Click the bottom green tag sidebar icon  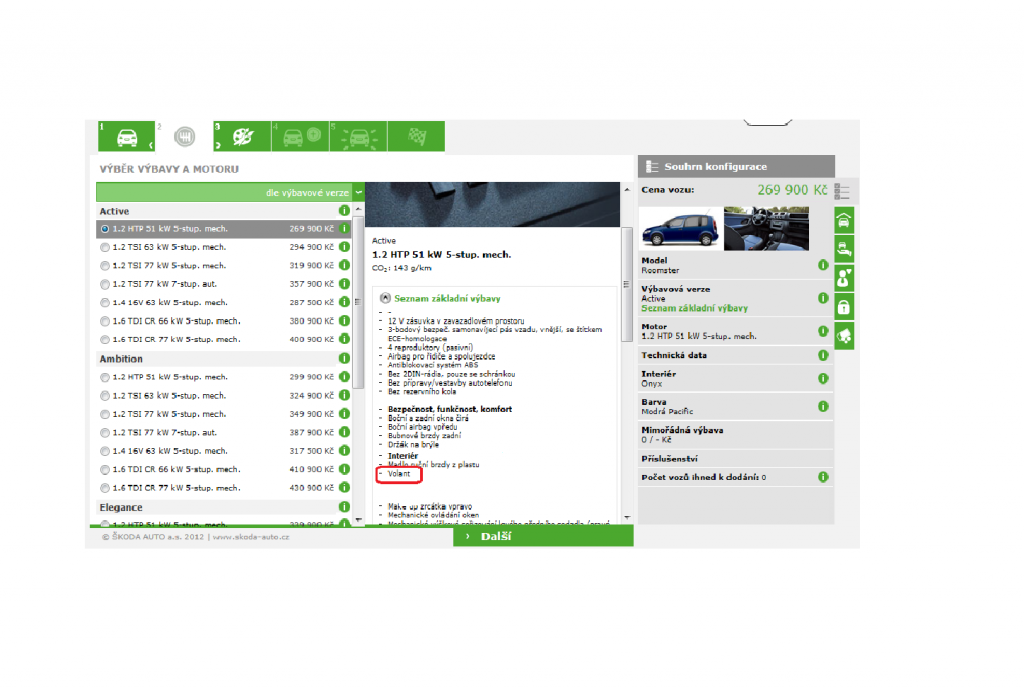pos(844,336)
